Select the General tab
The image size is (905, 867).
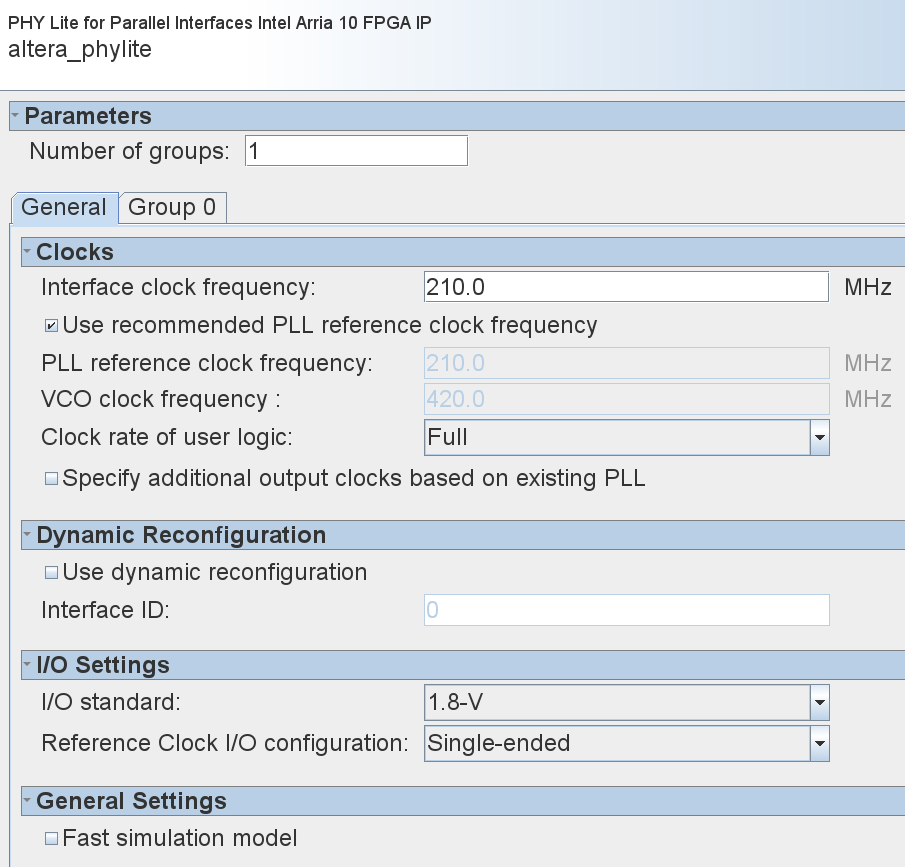point(64,207)
